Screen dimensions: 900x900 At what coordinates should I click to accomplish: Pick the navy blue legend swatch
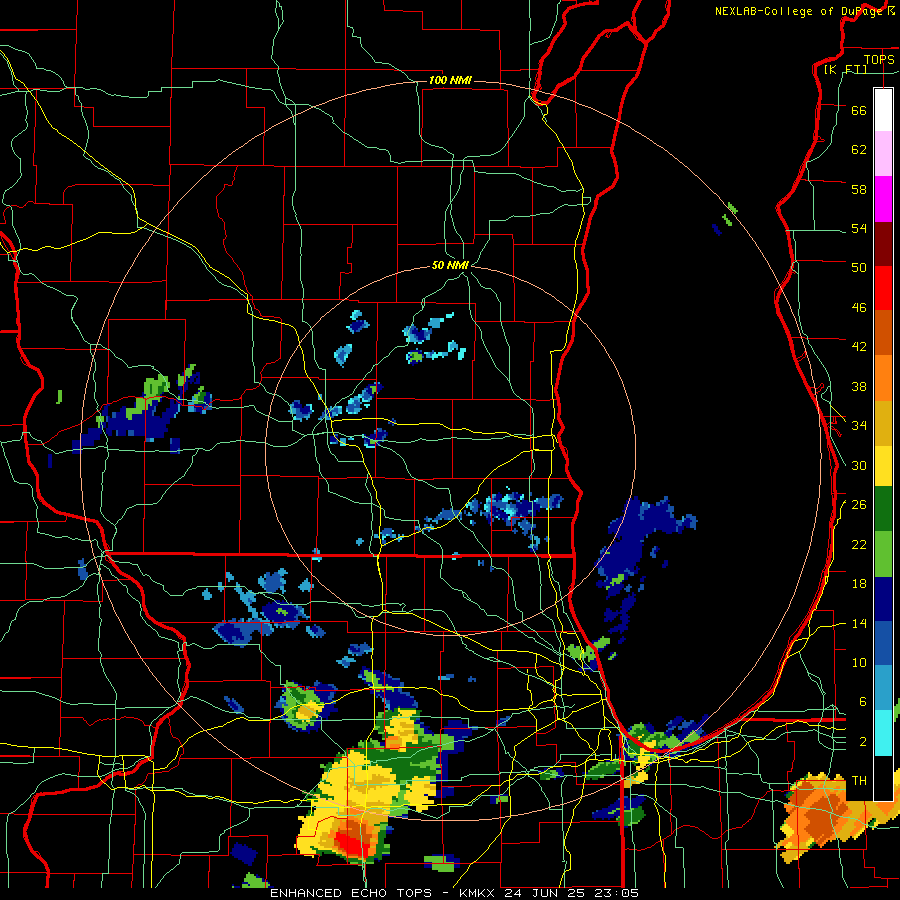(883, 599)
